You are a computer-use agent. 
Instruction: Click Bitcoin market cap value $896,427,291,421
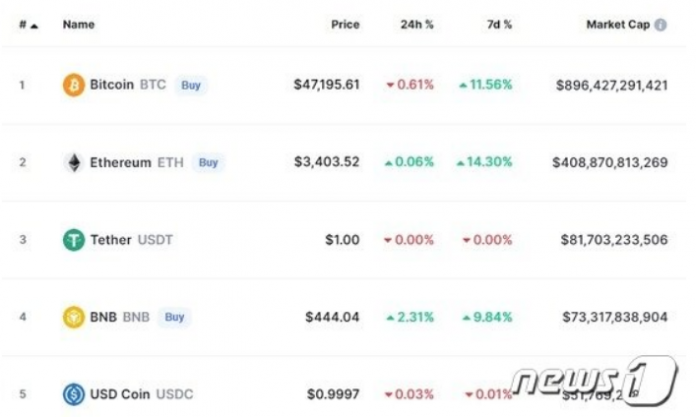pyautogui.click(x=612, y=85)
